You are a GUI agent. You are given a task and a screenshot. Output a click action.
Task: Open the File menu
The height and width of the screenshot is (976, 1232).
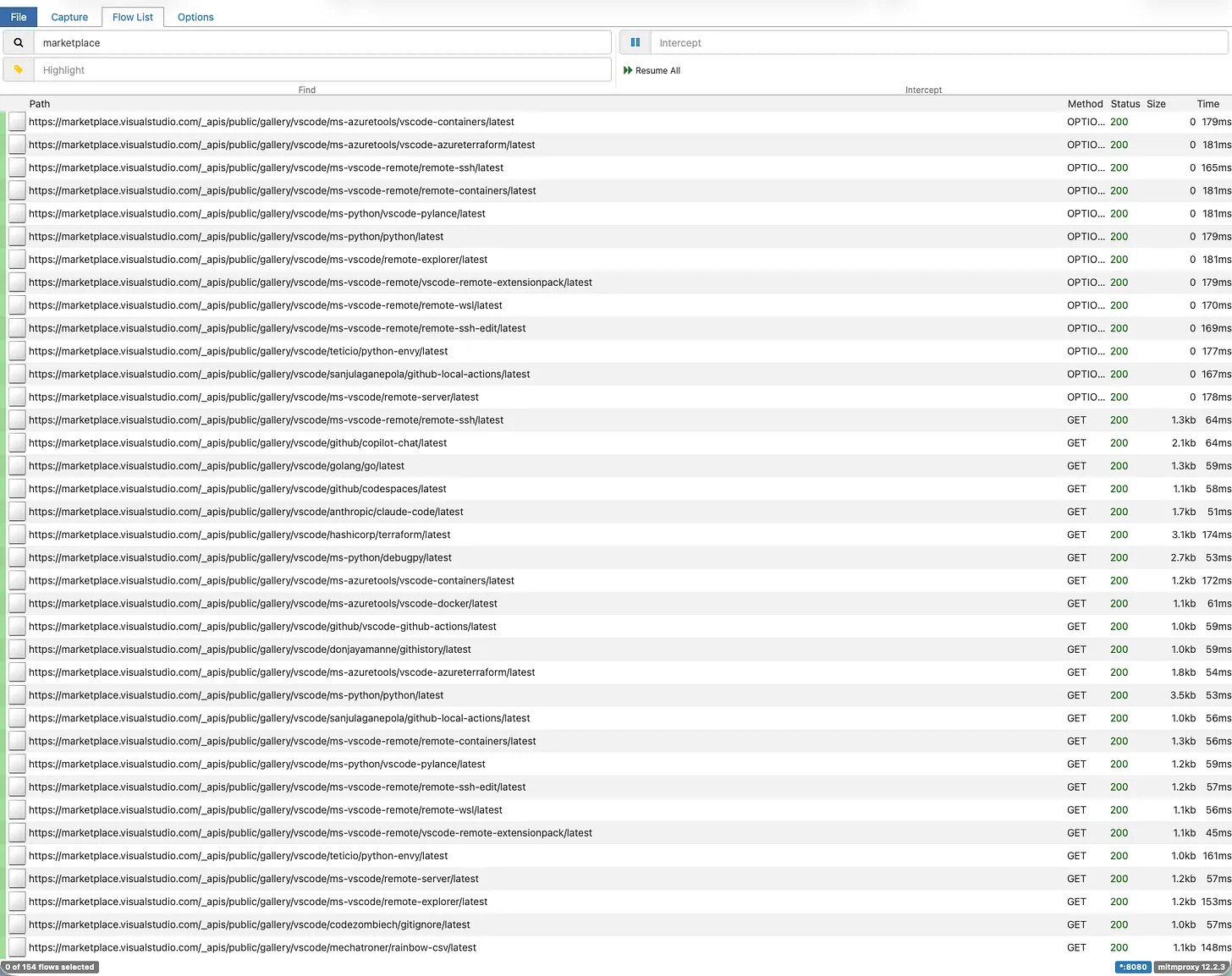pyautogui.click(x=19, y=17)
